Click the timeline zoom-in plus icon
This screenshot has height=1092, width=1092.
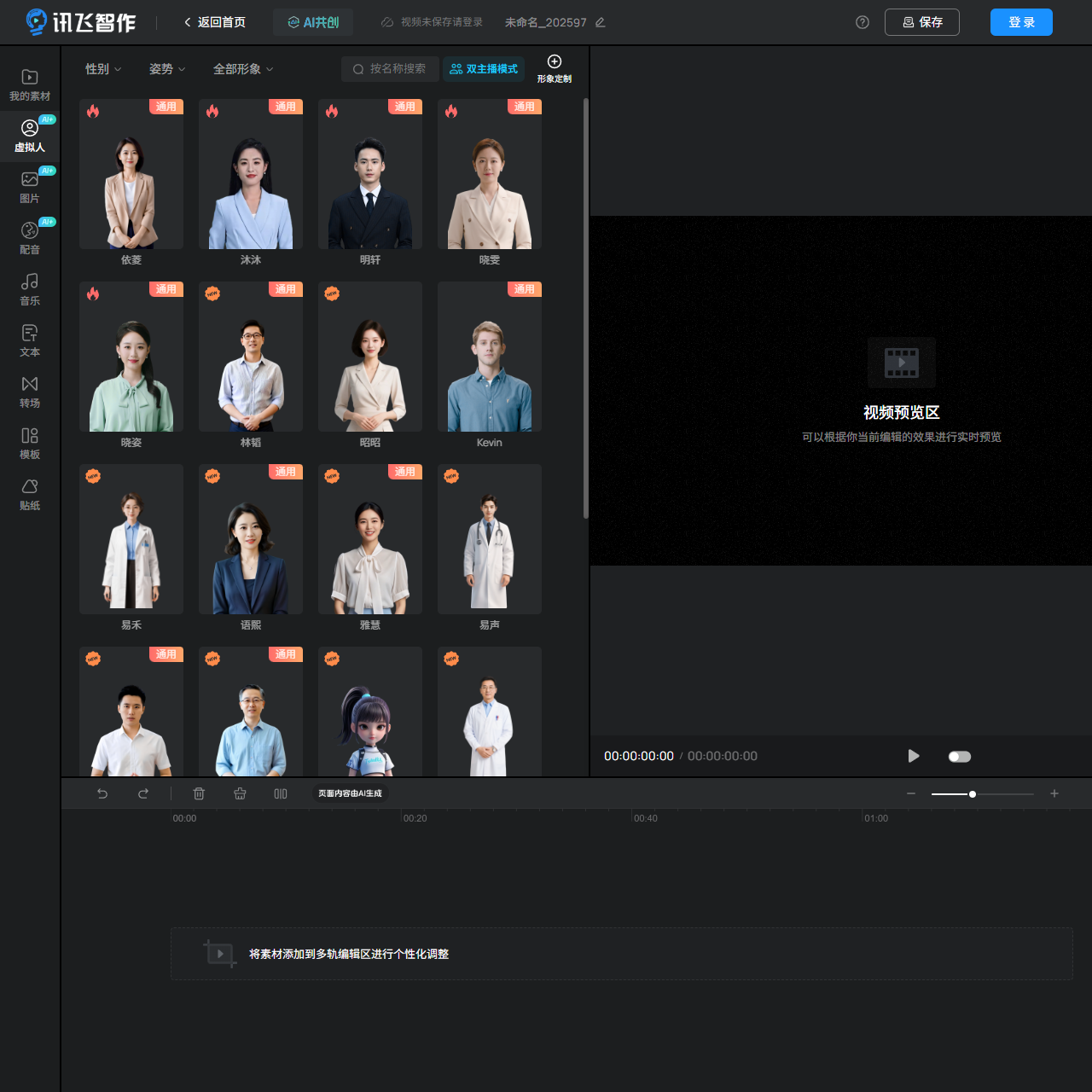tap(1054, 793)
